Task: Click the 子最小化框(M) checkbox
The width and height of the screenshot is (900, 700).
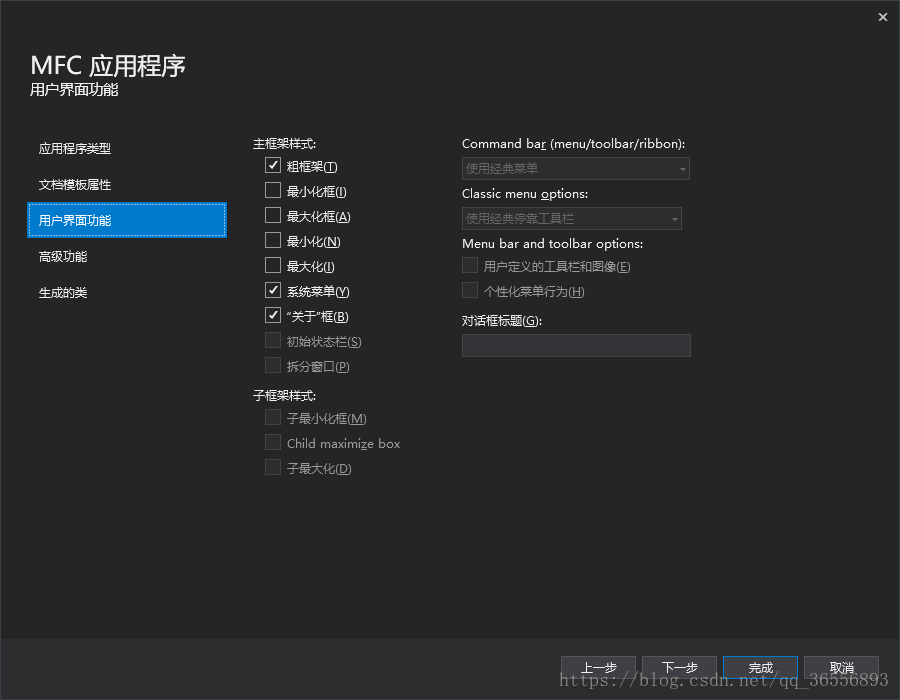Action: coord(273,418)
